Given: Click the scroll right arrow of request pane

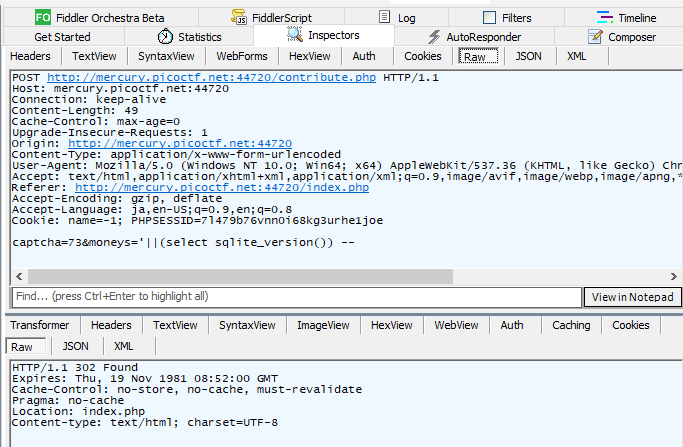Looking at the screenshot, I should click(673, 276).
